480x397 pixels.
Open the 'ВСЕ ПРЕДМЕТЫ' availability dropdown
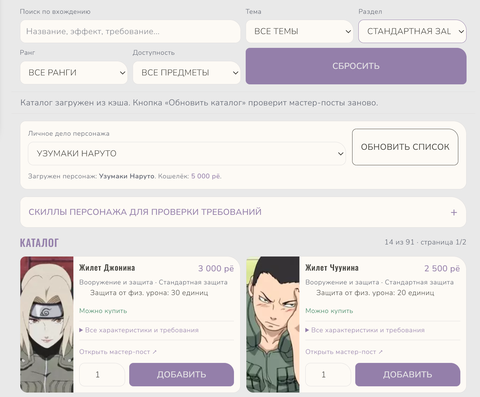click(186, 72)
